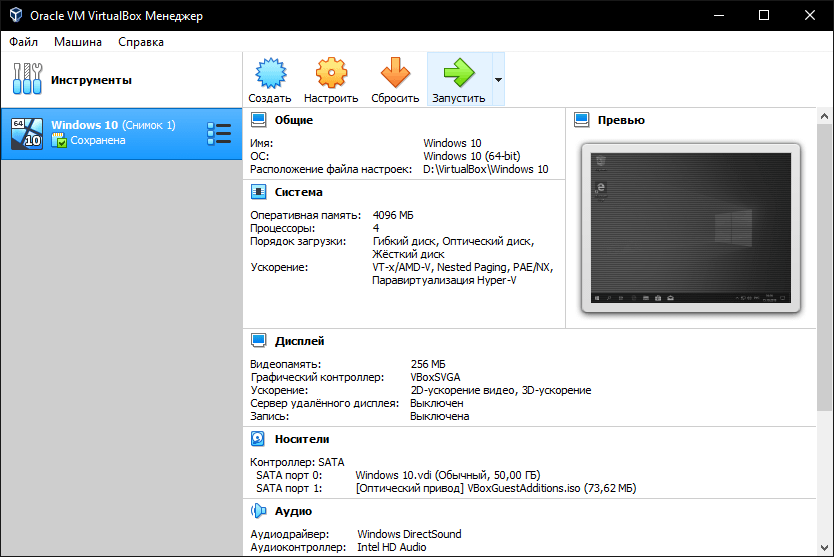The height and width of the screenshot is (557, 834).
Task: Open the Справка menu
Action: 141,42
